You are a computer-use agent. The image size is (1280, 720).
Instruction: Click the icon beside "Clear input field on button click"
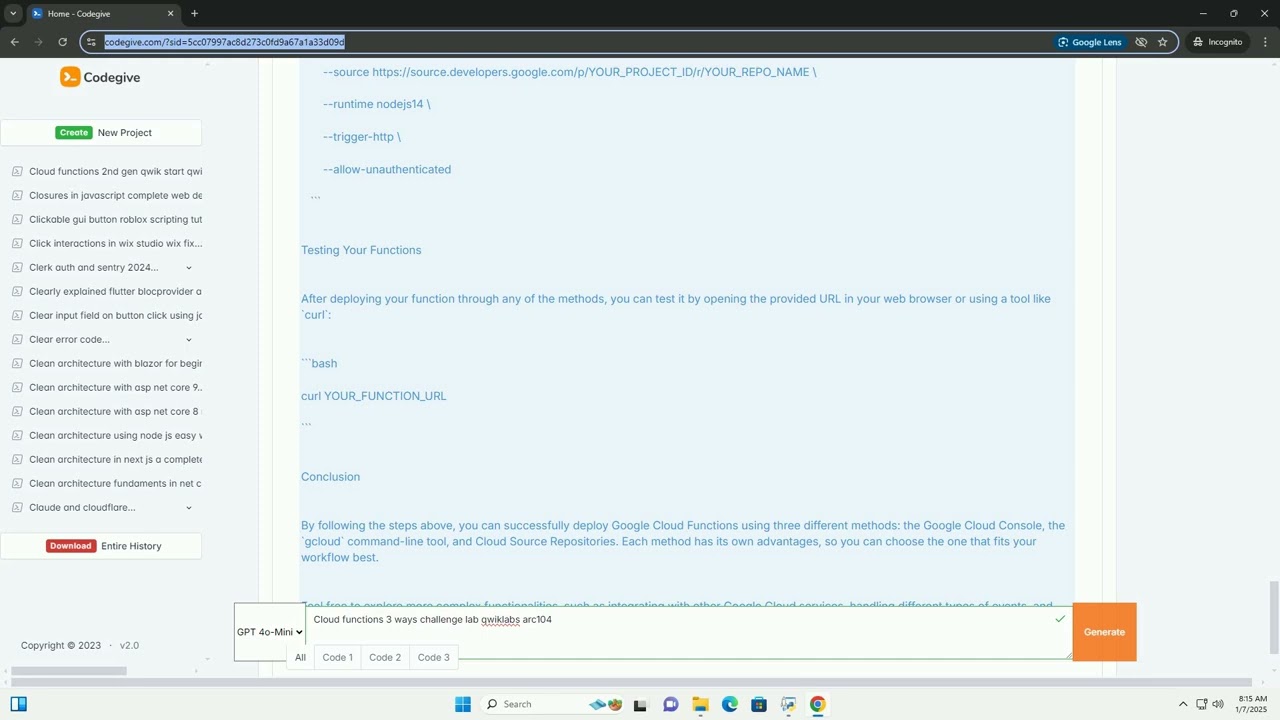click(x=17, y=315)
